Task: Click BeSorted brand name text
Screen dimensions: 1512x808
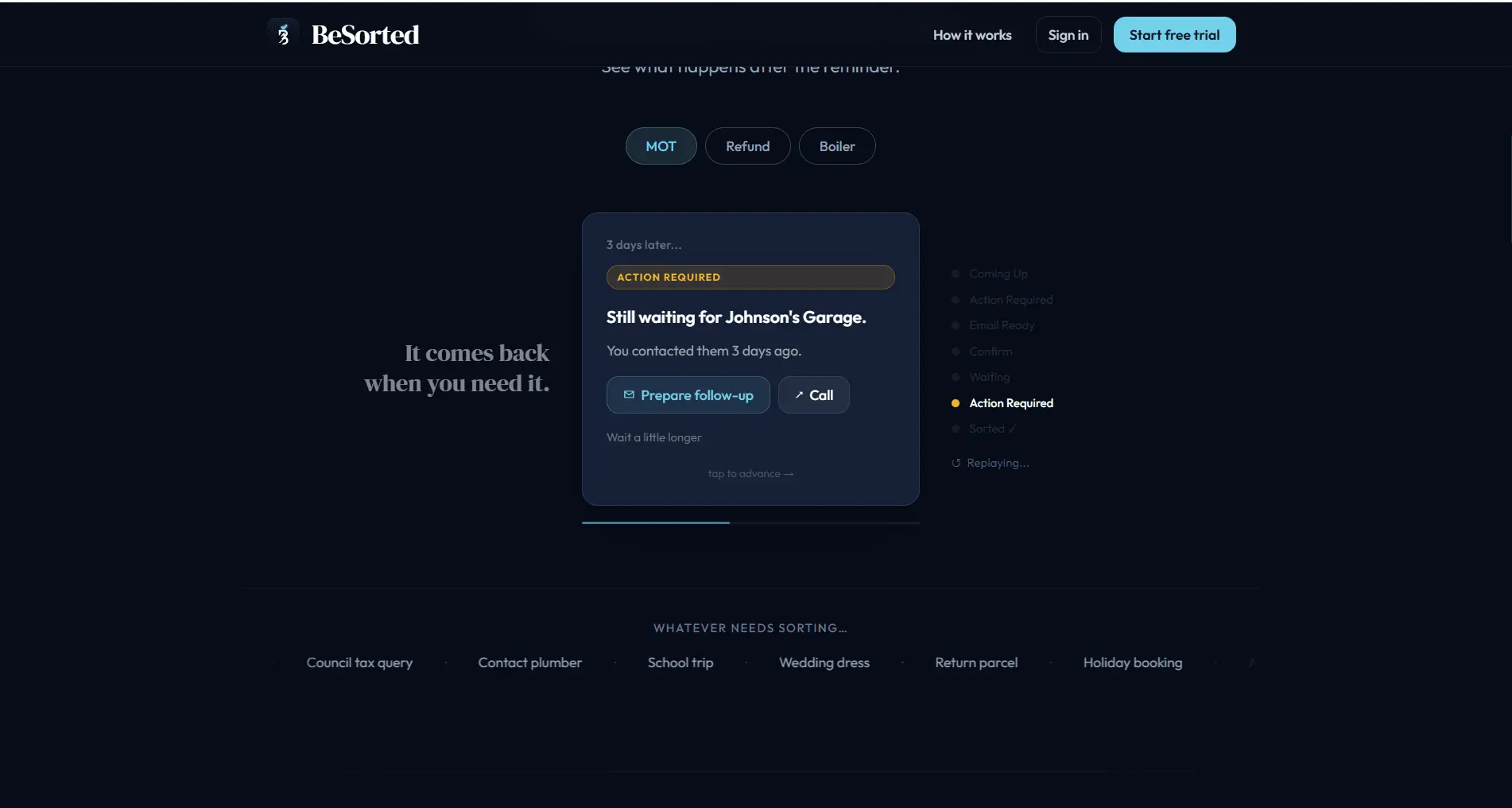Action: click(365, 35)
